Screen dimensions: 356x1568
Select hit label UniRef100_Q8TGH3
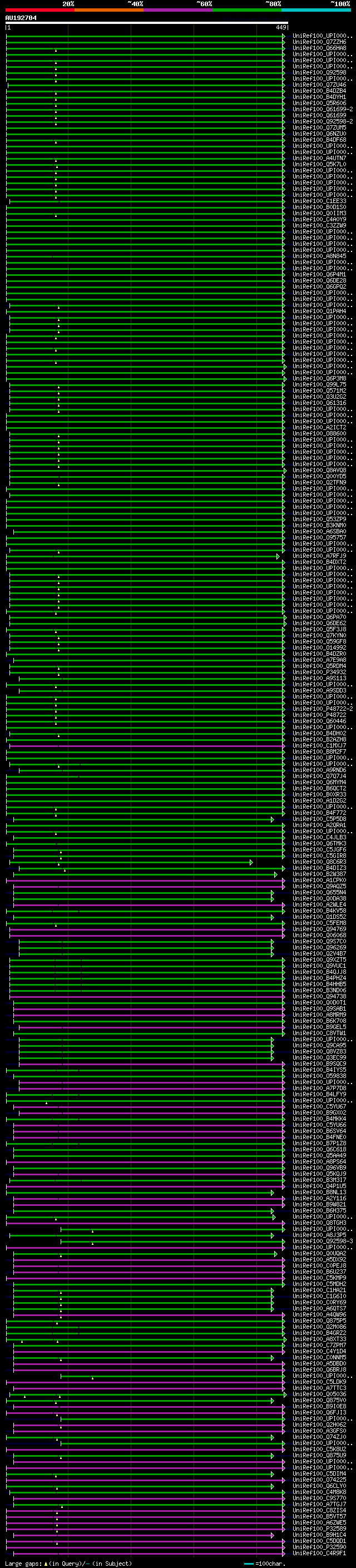click(319, 1223)
